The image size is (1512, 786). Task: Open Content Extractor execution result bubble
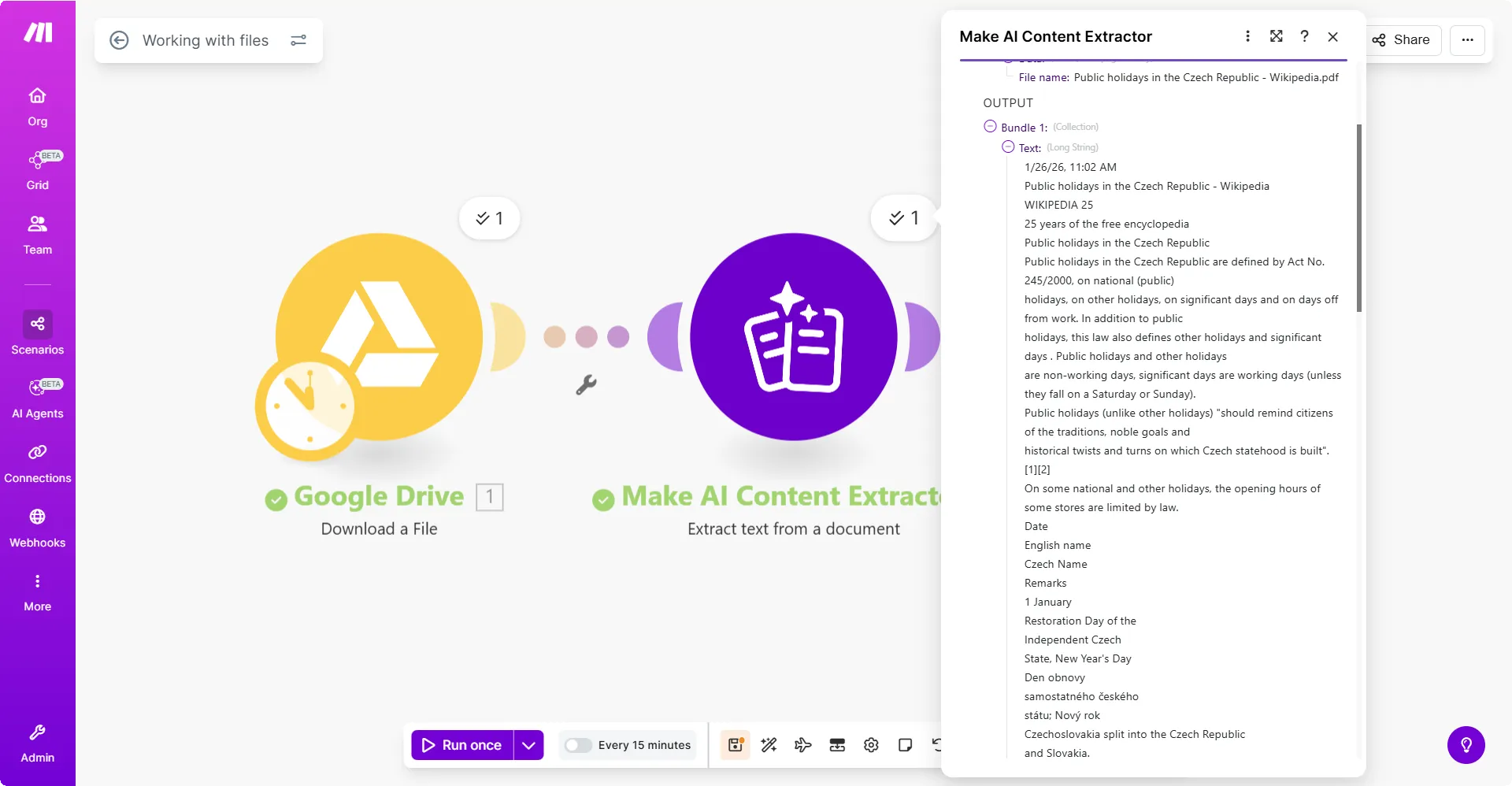904,218
